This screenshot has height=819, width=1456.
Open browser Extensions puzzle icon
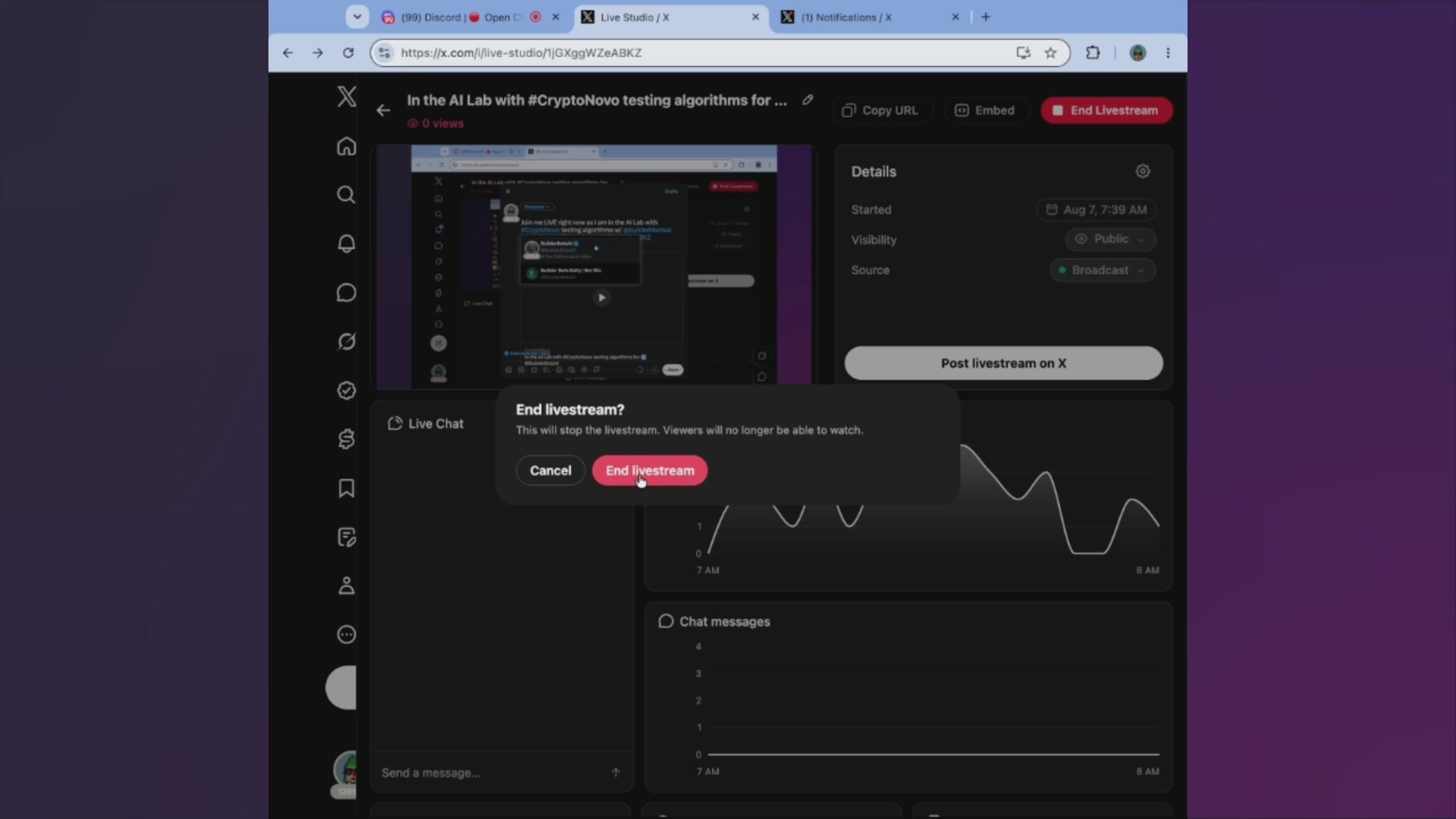pos(1093,53)
